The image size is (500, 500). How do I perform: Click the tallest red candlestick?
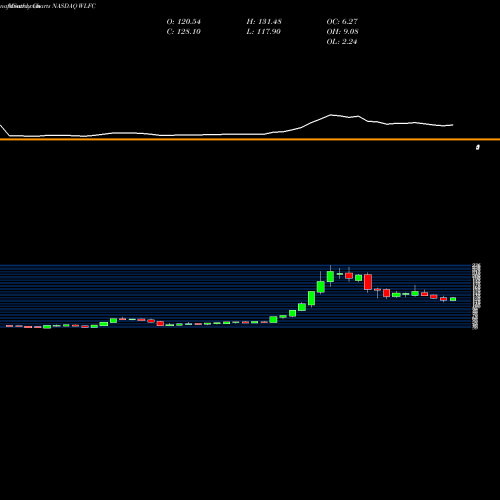[368, 282]
